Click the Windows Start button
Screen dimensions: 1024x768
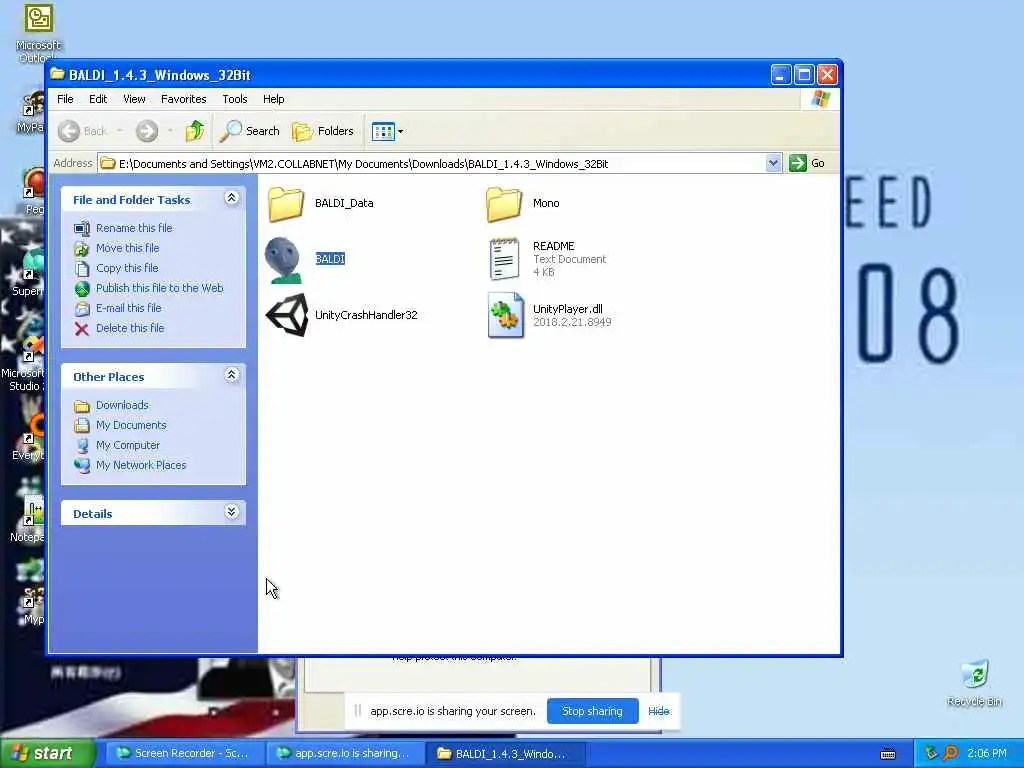[x=47, y=754]
